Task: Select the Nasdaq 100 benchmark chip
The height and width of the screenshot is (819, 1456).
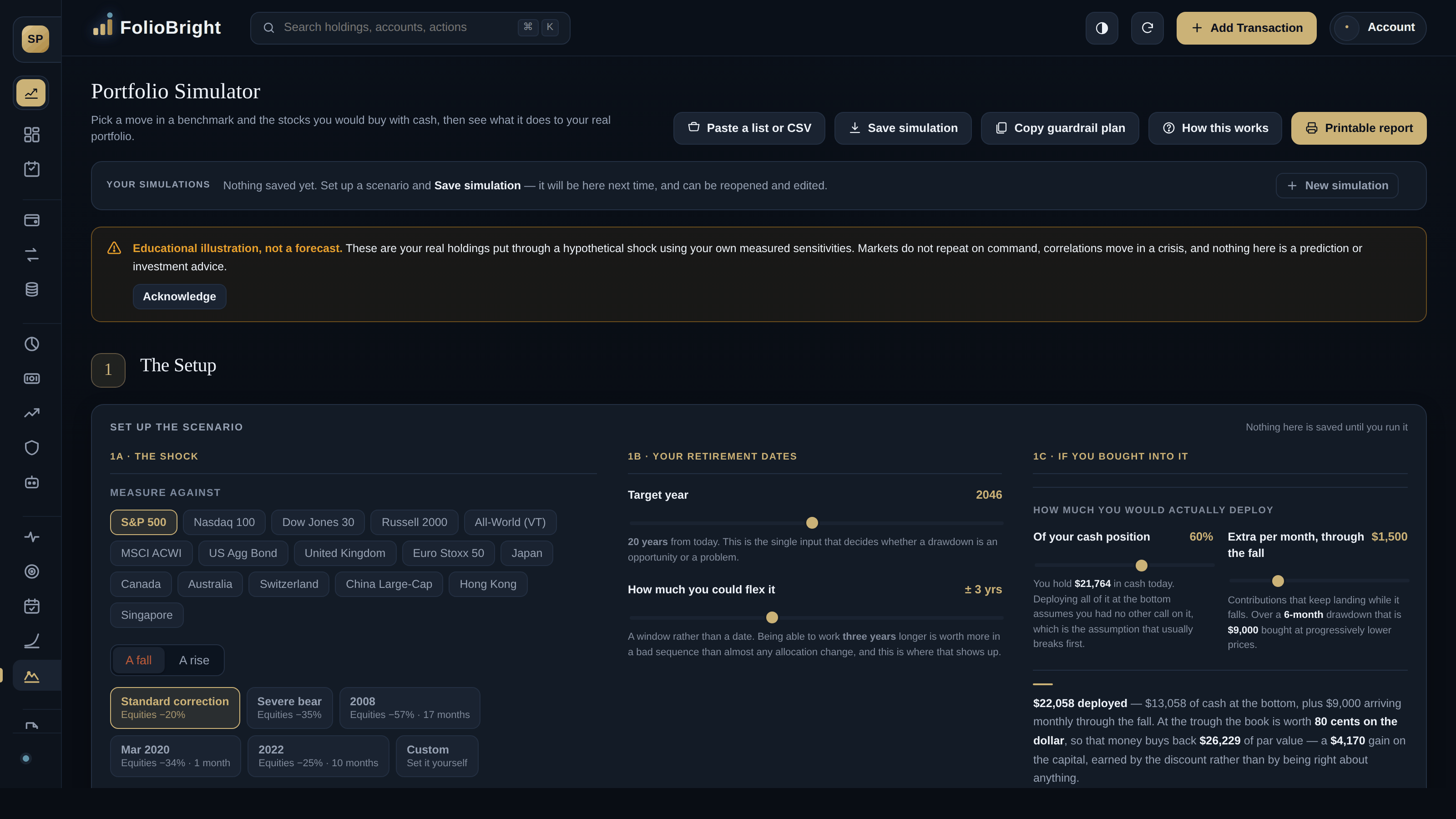Action: click(x=224, y=522)
